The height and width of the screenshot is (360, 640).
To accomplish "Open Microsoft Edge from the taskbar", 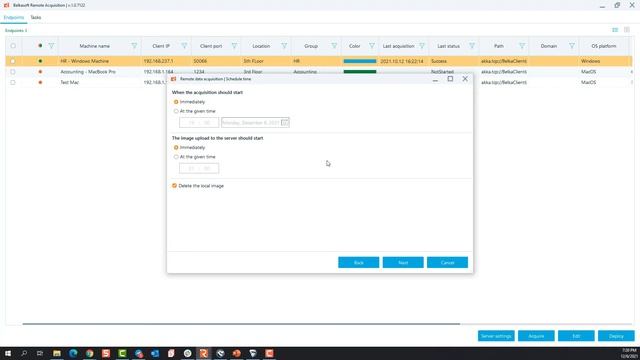I will (73, 353).
